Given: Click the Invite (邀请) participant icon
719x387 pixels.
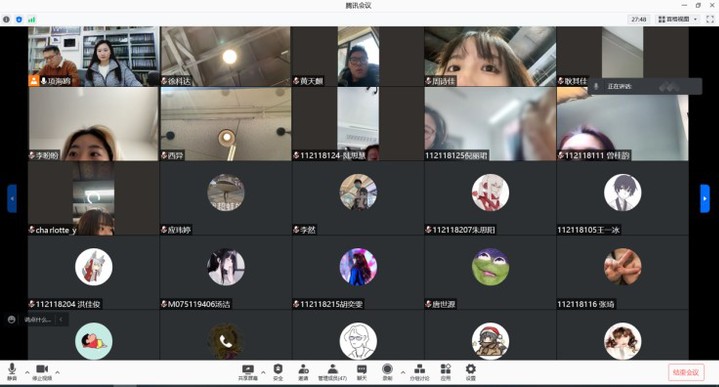Looking at the screenshot, I should click(303, 372).
